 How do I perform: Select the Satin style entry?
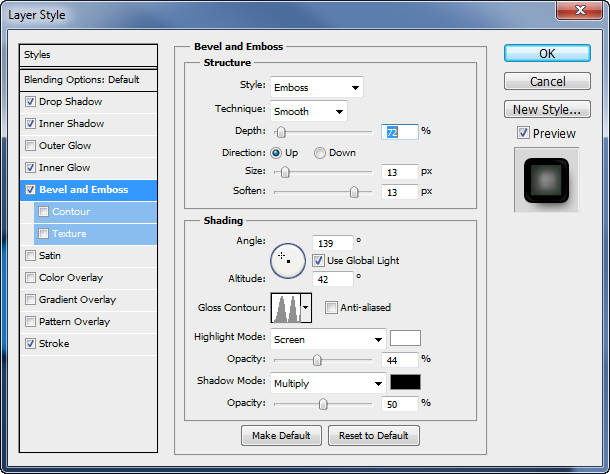pos(88,256)
